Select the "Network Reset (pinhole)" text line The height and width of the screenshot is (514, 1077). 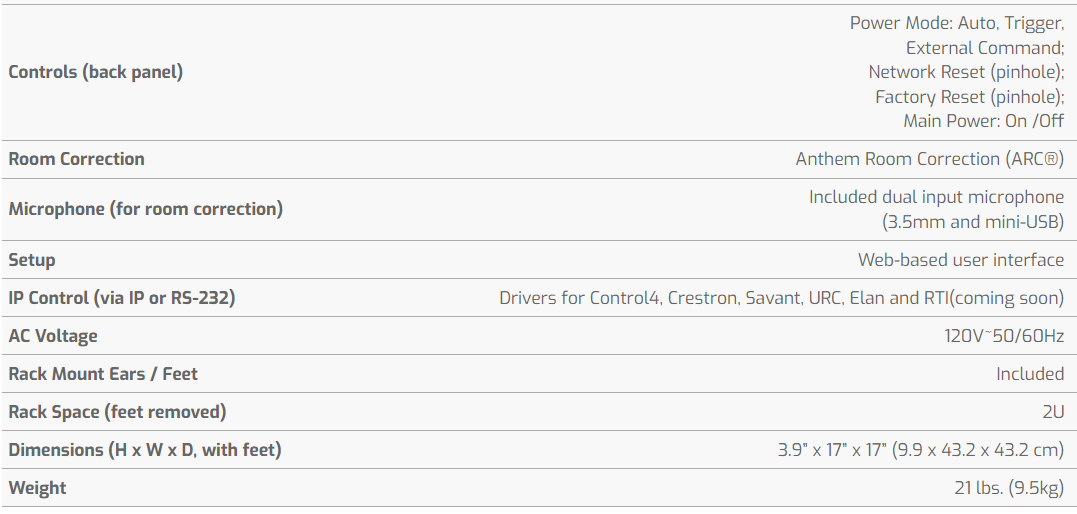pos(965,72)
